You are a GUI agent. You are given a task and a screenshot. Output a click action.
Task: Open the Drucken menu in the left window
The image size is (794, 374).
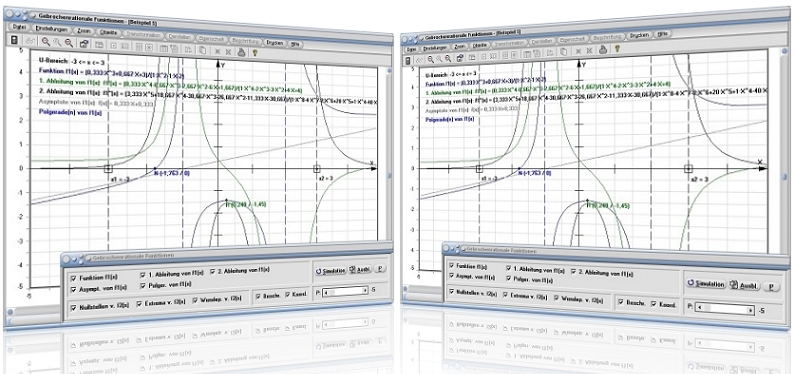click(275, 43)
